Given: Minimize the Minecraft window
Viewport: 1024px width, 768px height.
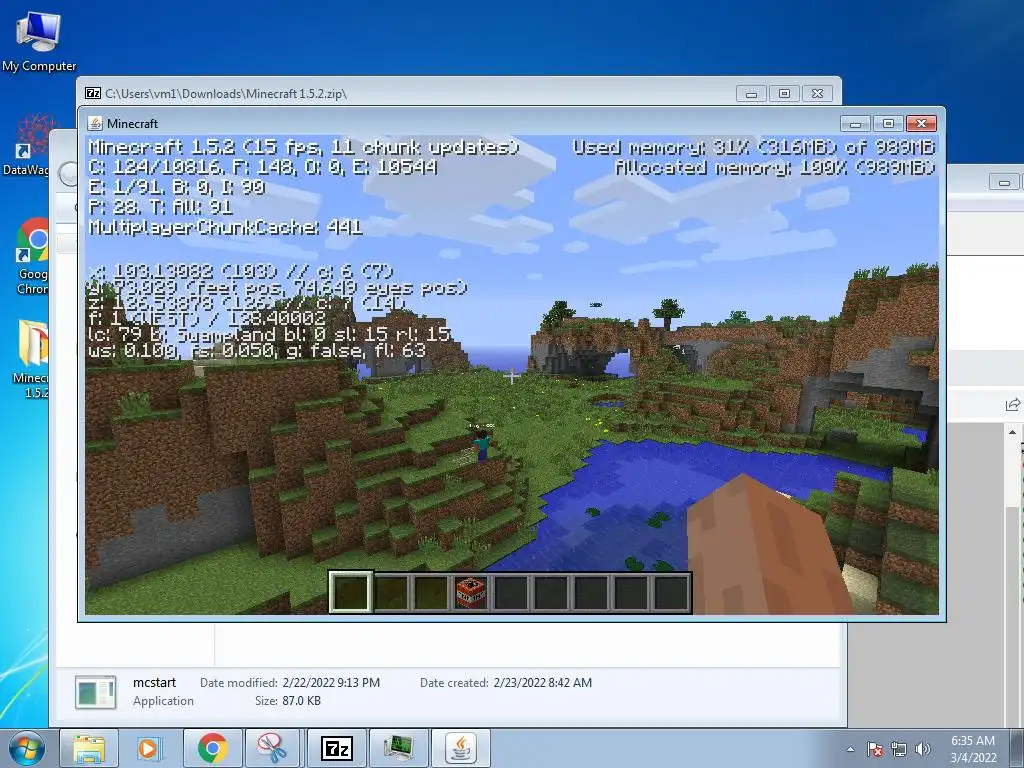Looking at the screenshot, I should pos(855,123).
